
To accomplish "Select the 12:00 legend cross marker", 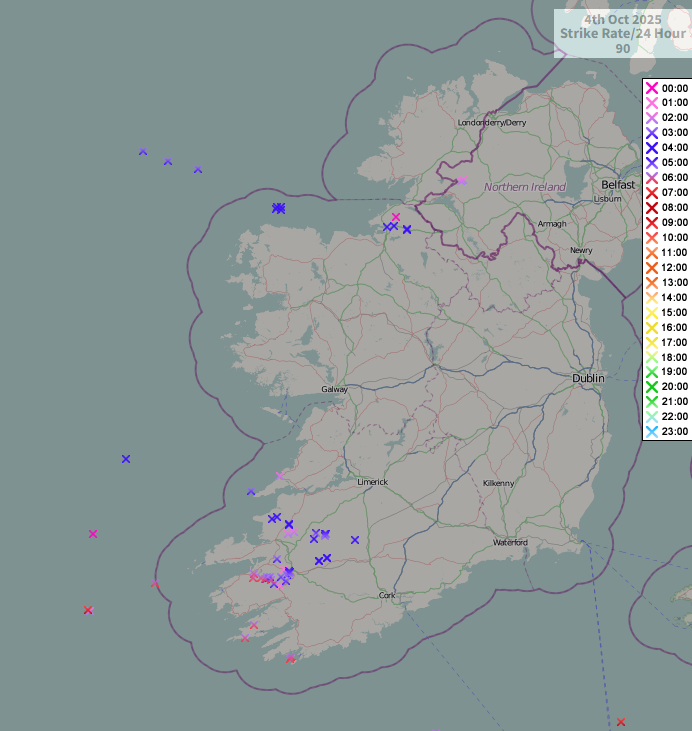I will [652, 267].
